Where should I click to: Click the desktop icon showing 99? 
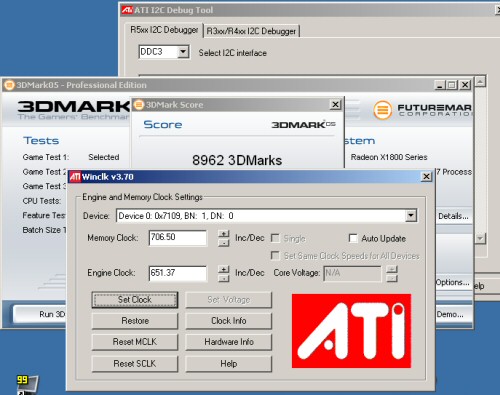[x=27, y=384]
